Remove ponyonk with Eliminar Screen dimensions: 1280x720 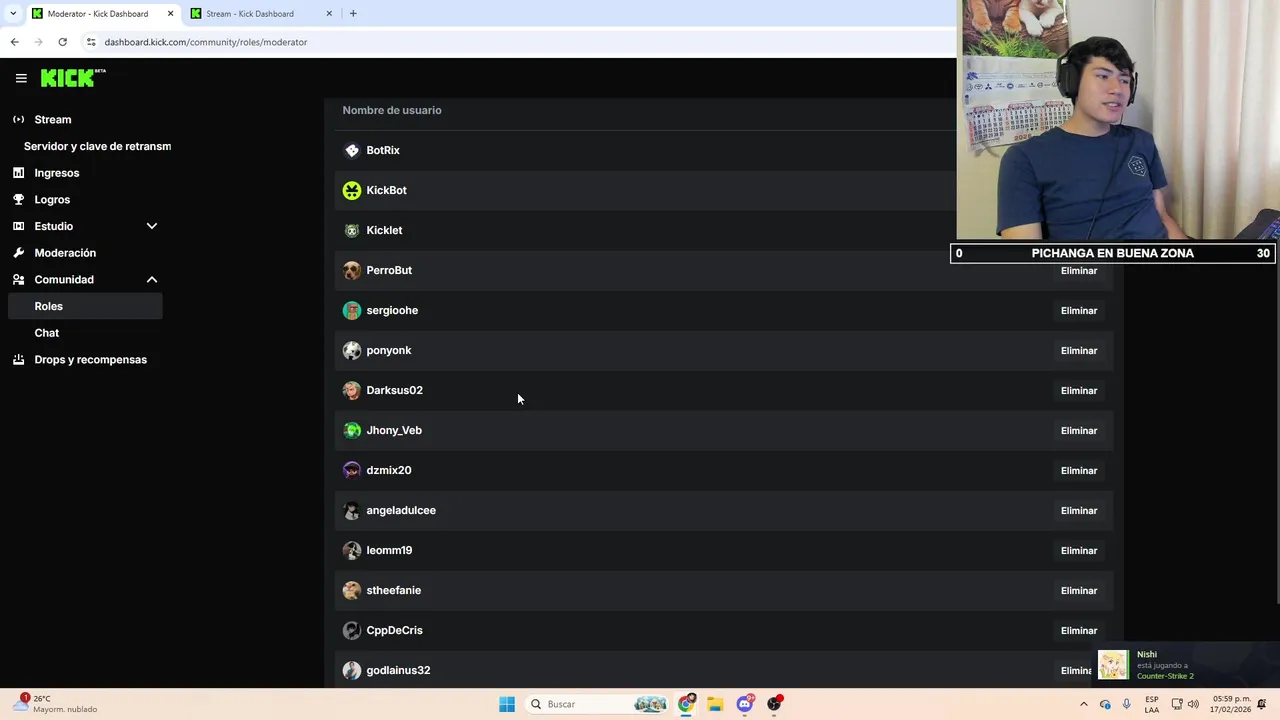point(1079,351)
